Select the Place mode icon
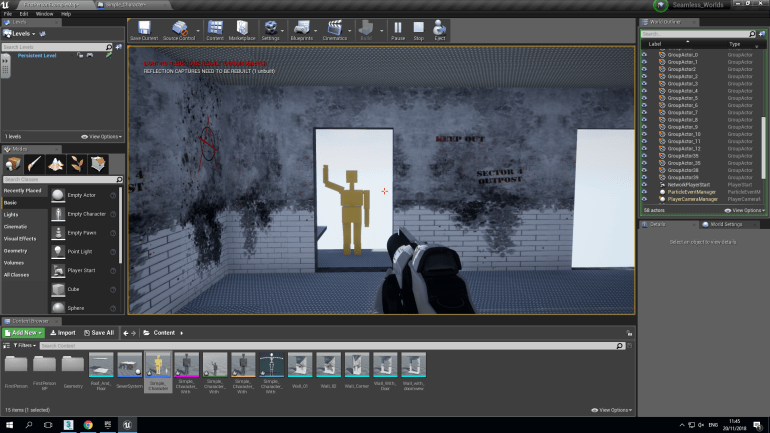 13,164
